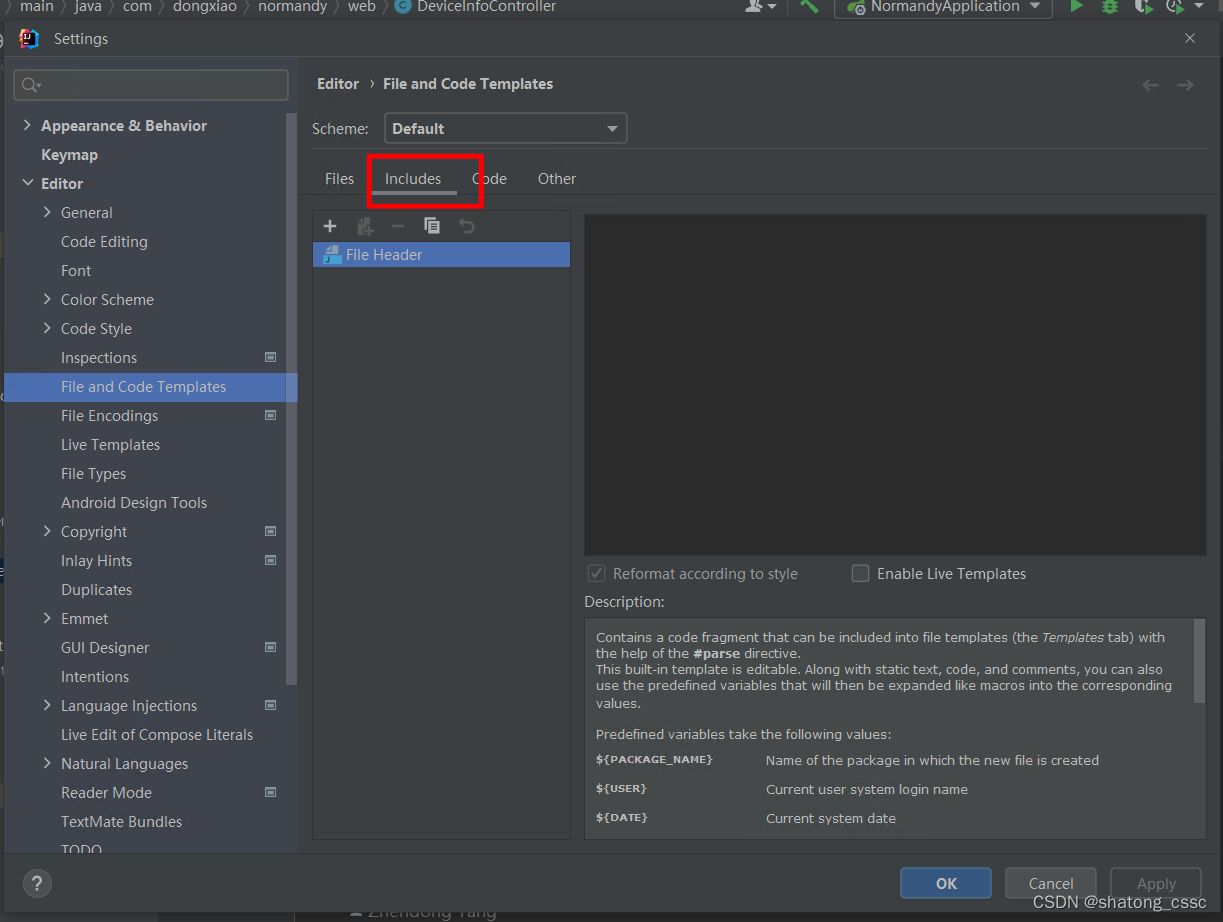Viewport: 1223px width, 922px height.
Task: Run with coverage using the shield icon
Action: click(1143, 7)
